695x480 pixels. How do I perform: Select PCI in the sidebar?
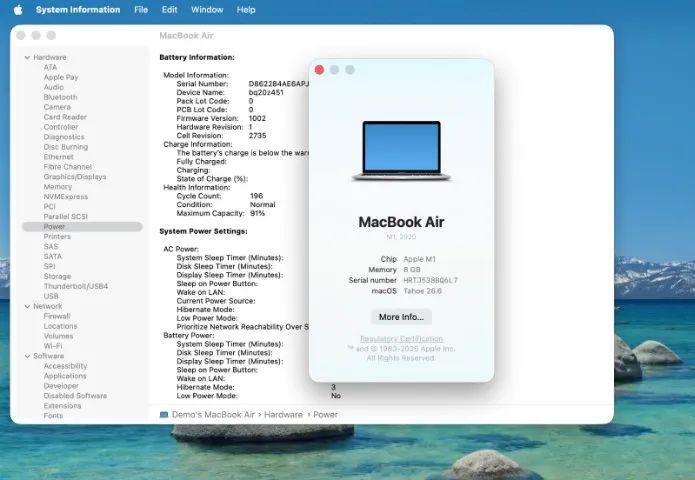click(50, 207)
